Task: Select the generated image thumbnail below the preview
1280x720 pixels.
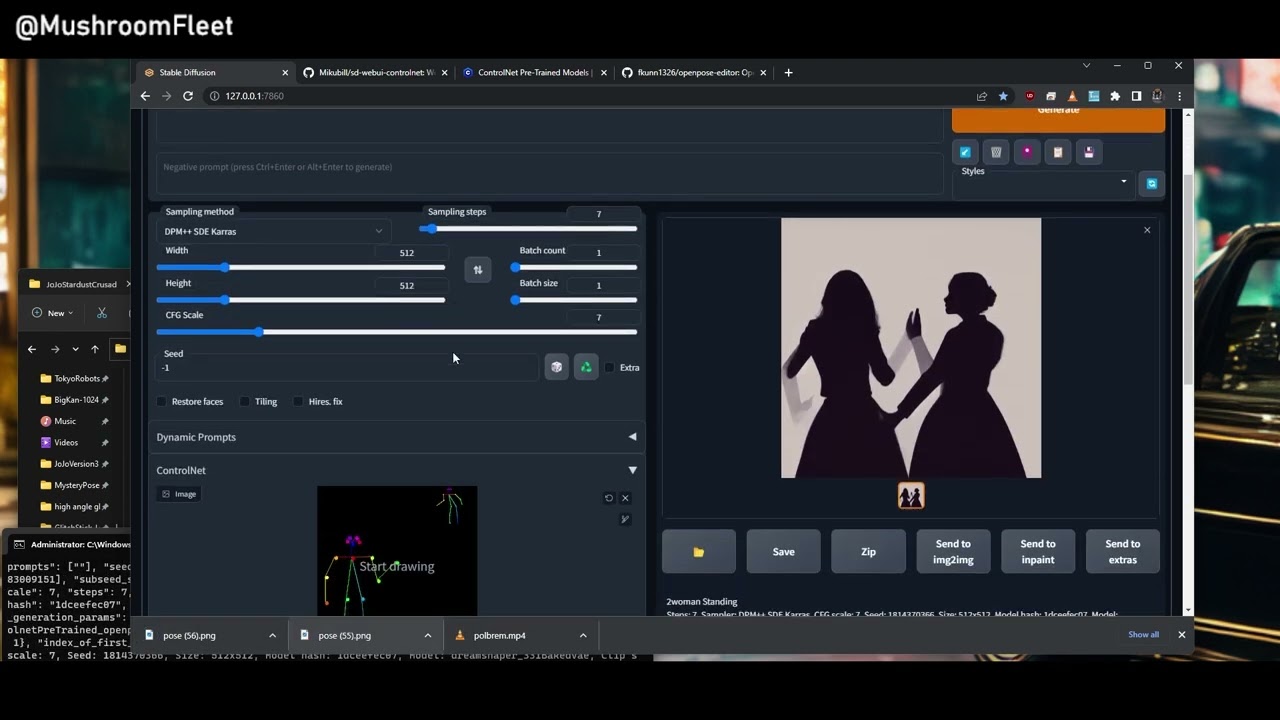Action: (x=911, y=496)
